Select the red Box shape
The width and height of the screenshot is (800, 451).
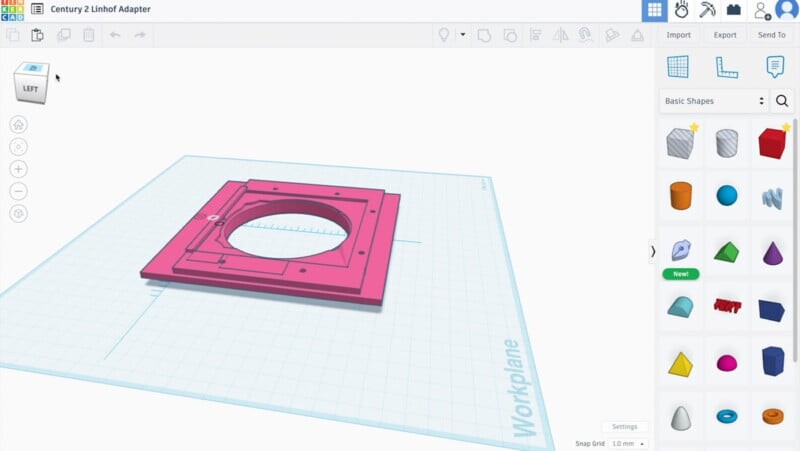pyautogui.click(x=772, y=143)
